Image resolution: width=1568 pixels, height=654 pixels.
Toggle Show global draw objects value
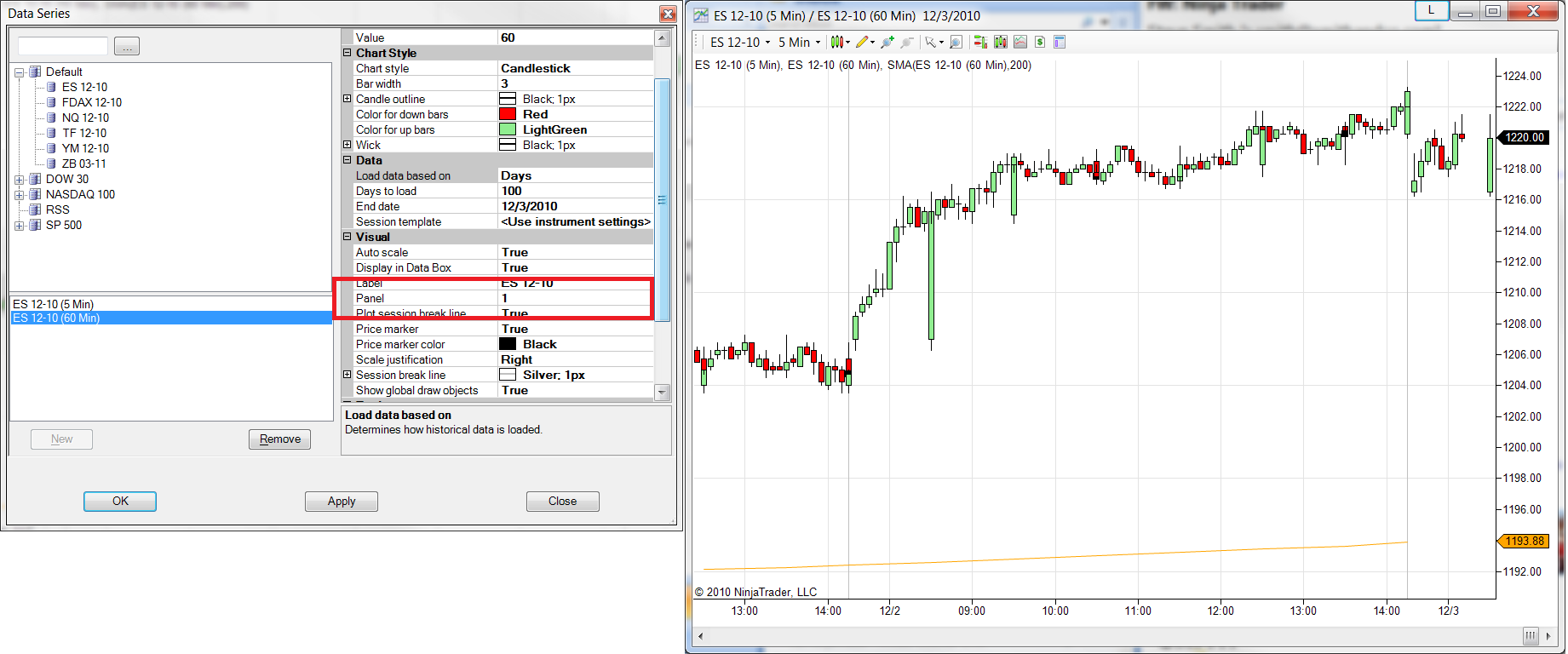[x=576, y=390]
